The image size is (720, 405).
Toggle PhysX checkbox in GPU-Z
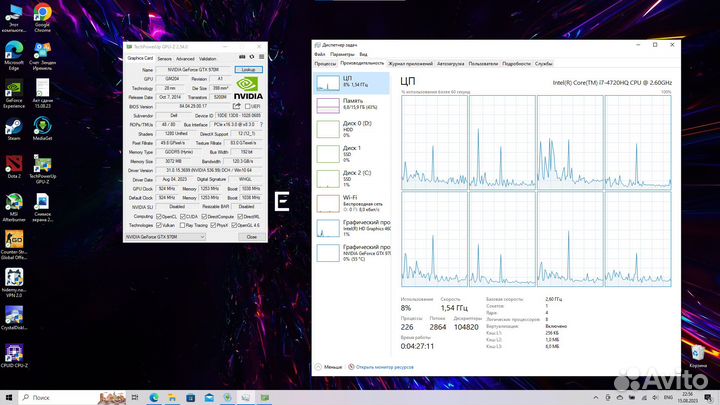point(213,225)
